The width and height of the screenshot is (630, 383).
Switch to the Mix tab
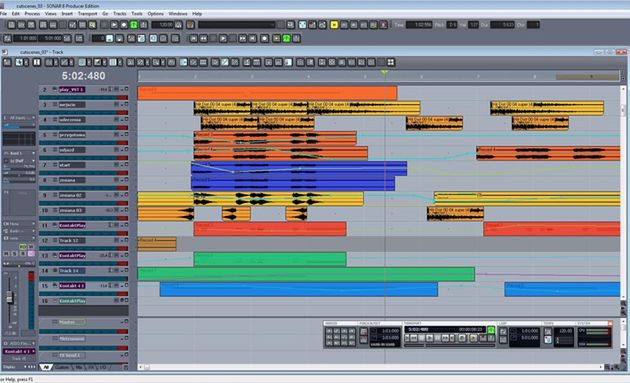tap(79, 367)
